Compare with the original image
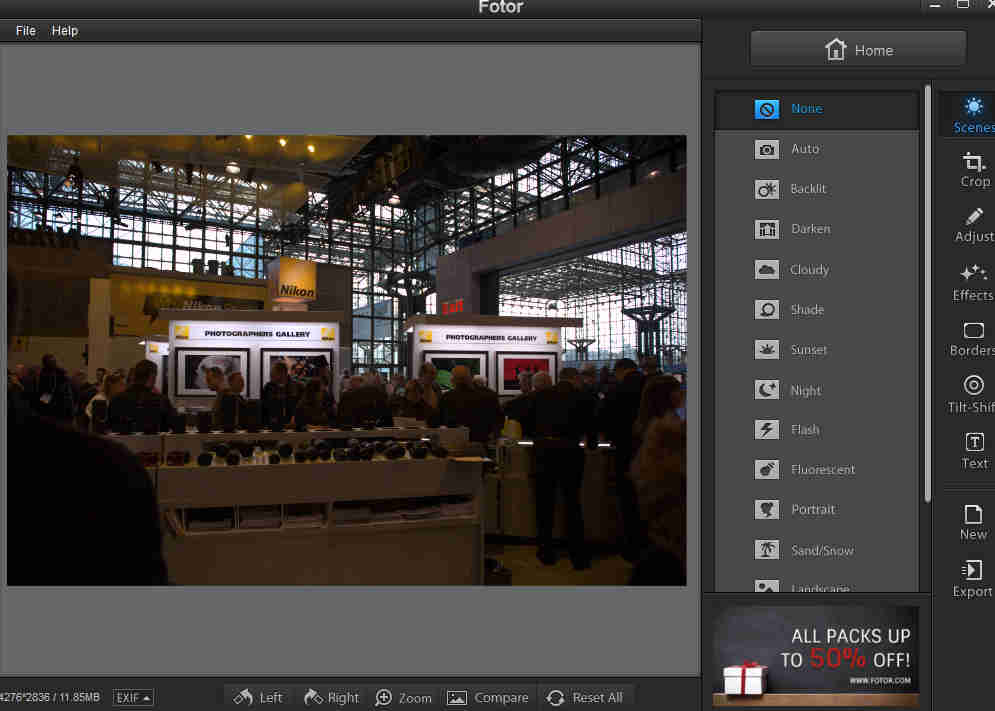The image size is (995, 711). [487, 698]
